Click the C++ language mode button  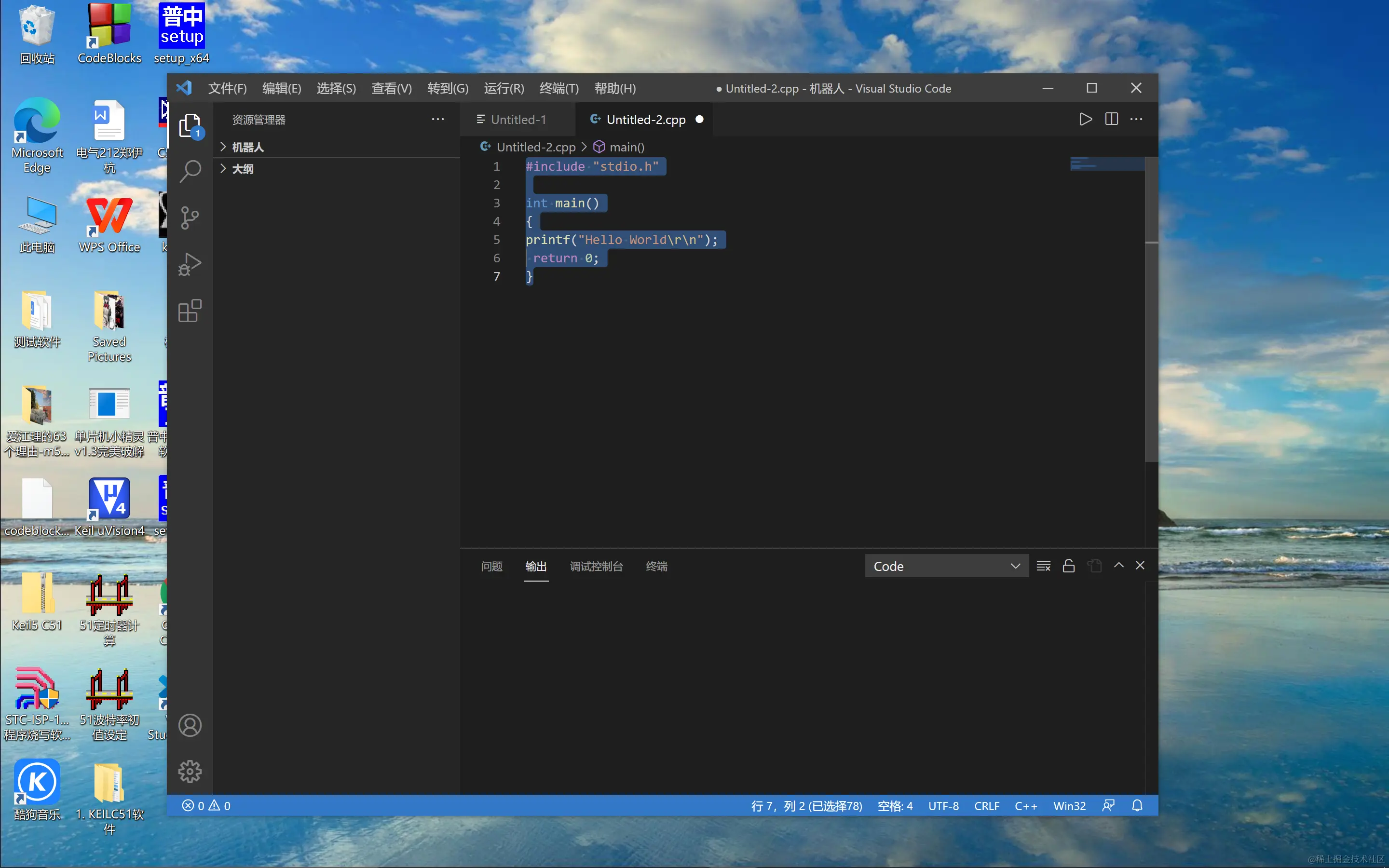[x=1026, y=806]
